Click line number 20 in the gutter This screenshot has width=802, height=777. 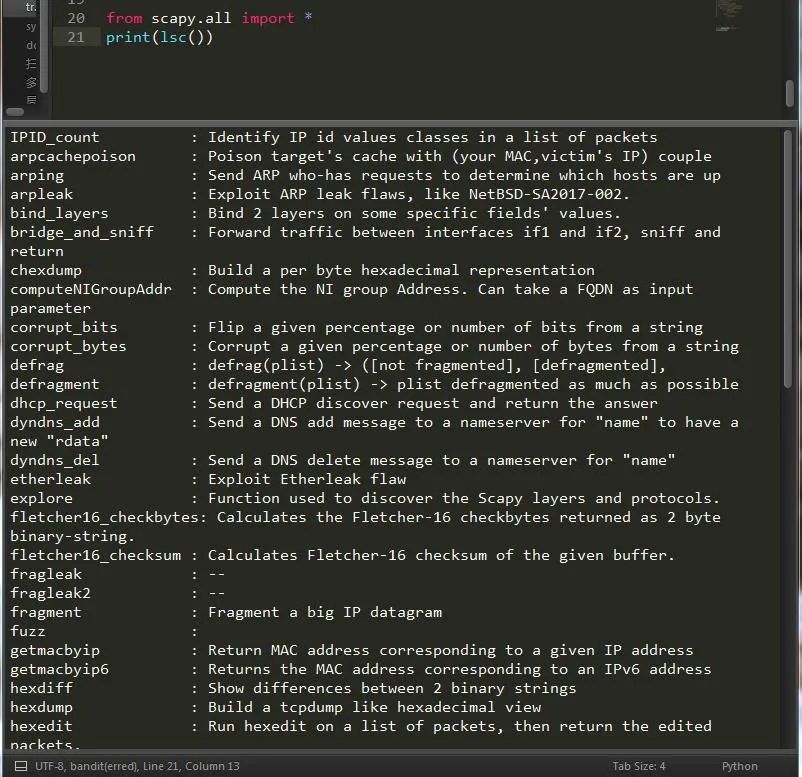[76, 18]
